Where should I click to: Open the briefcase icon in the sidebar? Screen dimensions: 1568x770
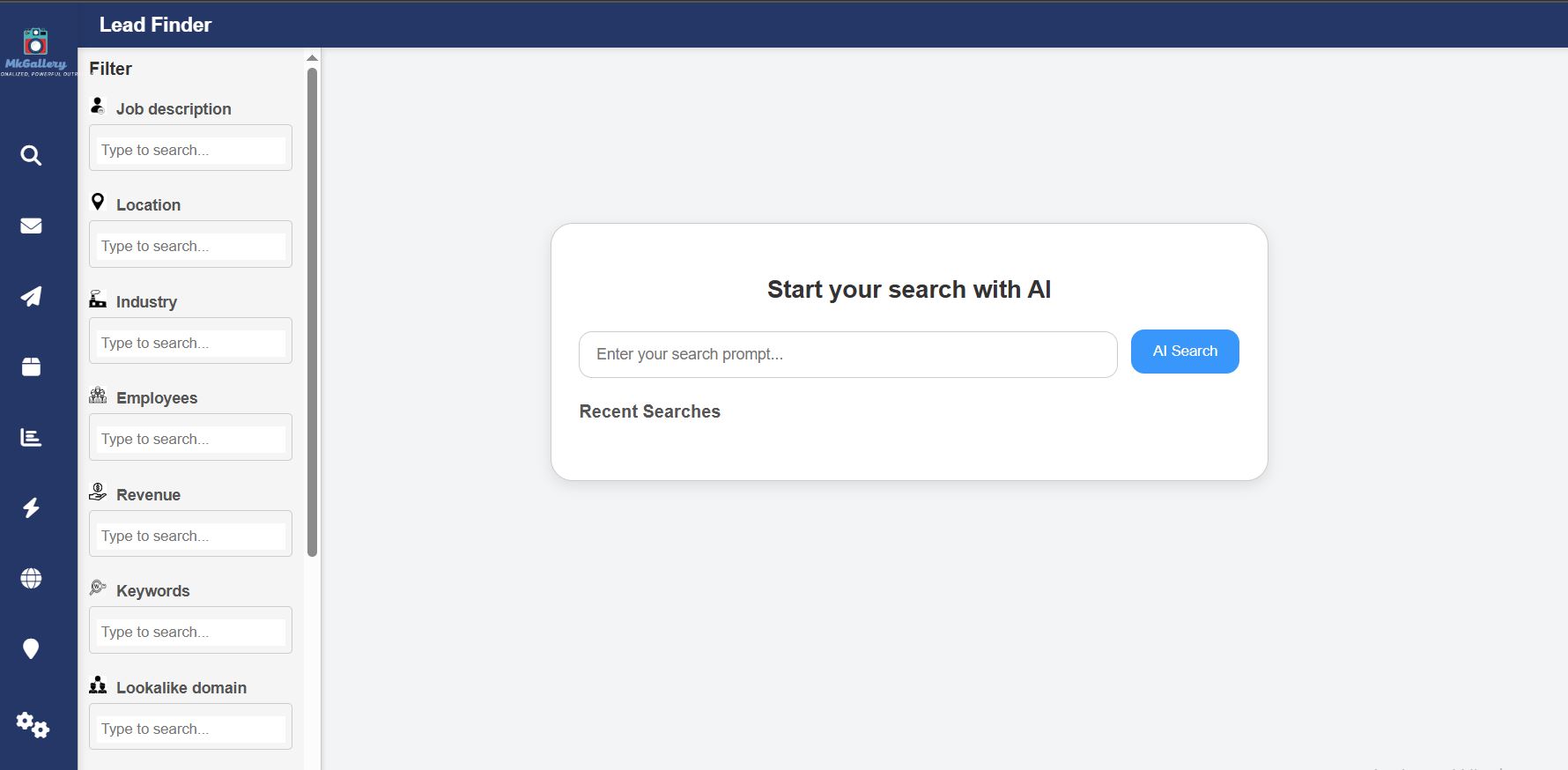tap(31, 366)
